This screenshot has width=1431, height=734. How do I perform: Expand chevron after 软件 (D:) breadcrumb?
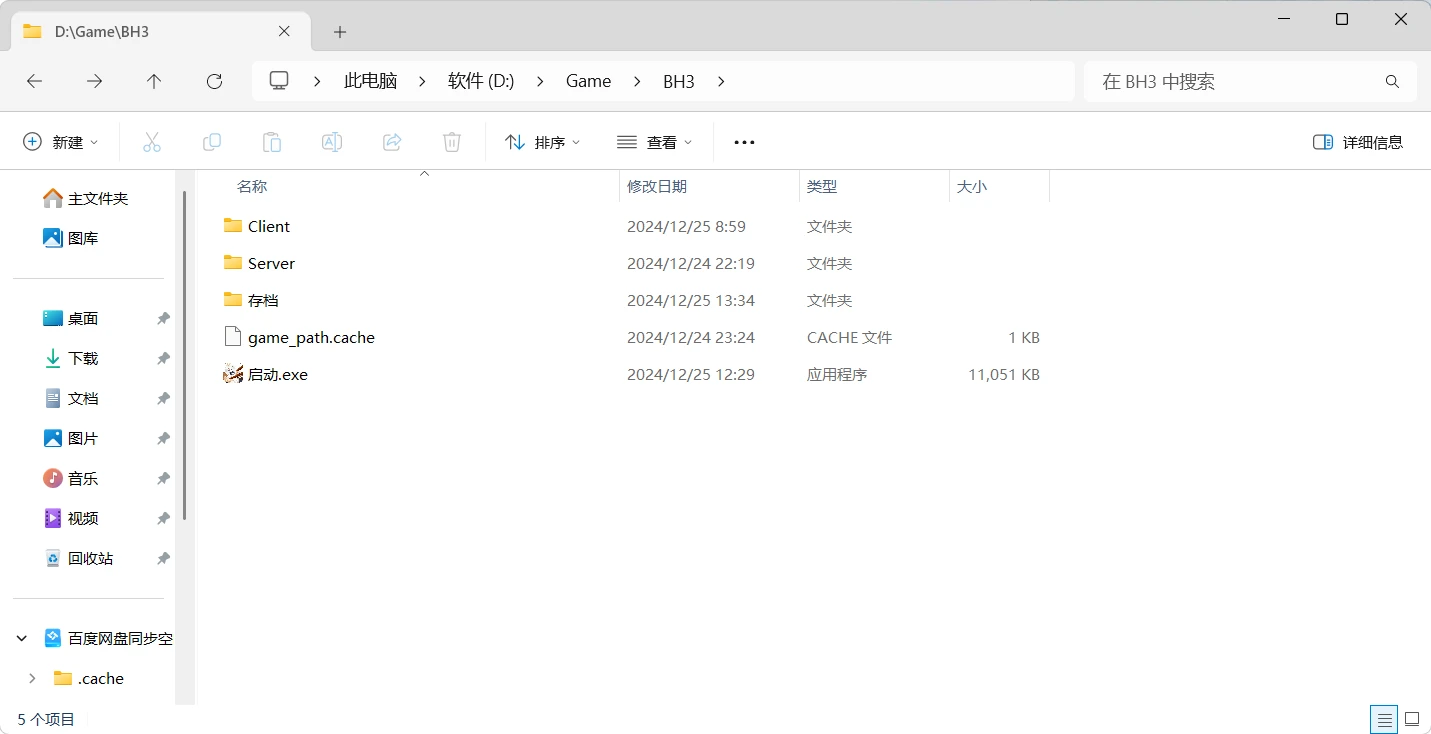coord(540,82)
